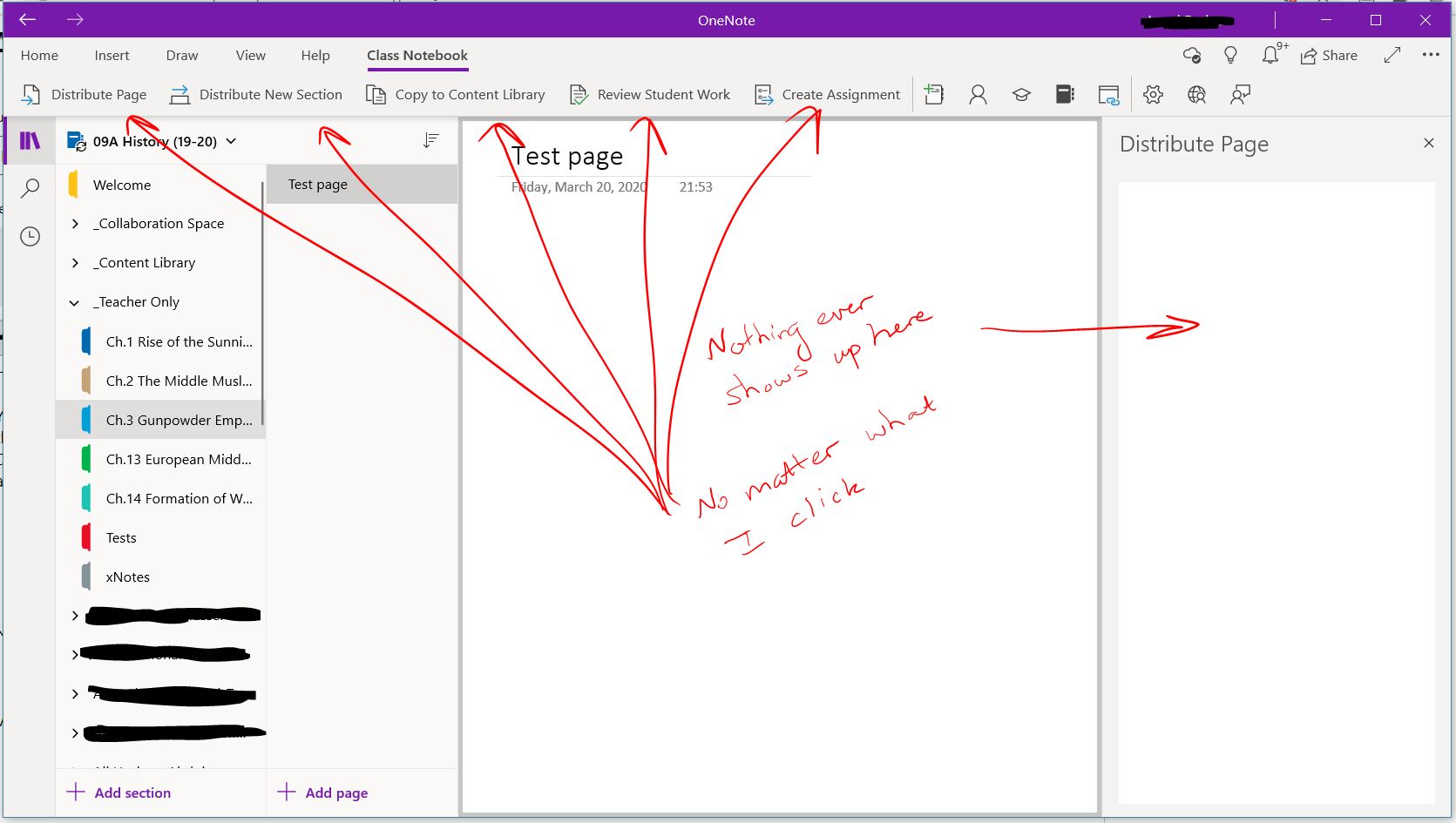Open recent notes clock icon
Image resolution: width=1456 pixels, height=823 pixels.
pyautogui.click(x=30, y=236)
